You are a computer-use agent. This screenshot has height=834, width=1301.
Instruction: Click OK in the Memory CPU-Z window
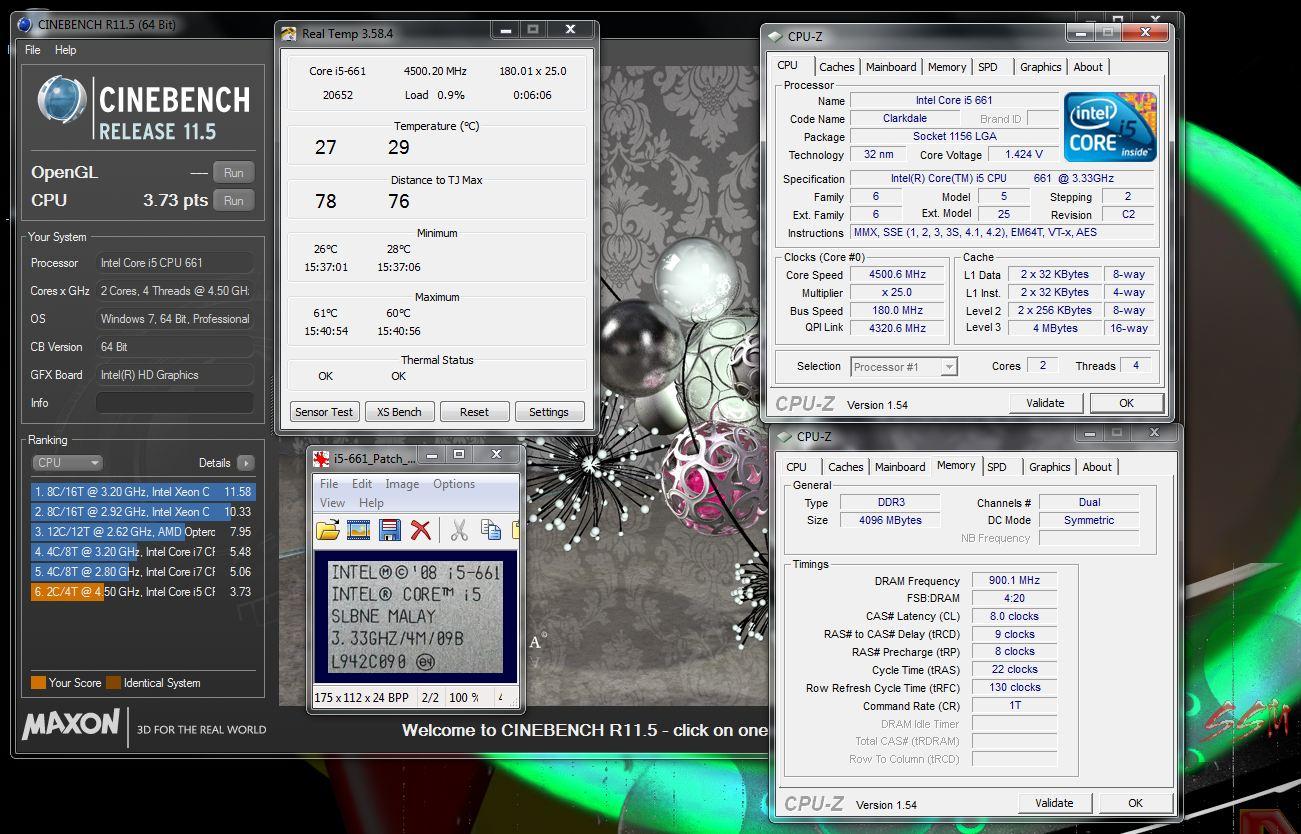tap(1135, 803)
